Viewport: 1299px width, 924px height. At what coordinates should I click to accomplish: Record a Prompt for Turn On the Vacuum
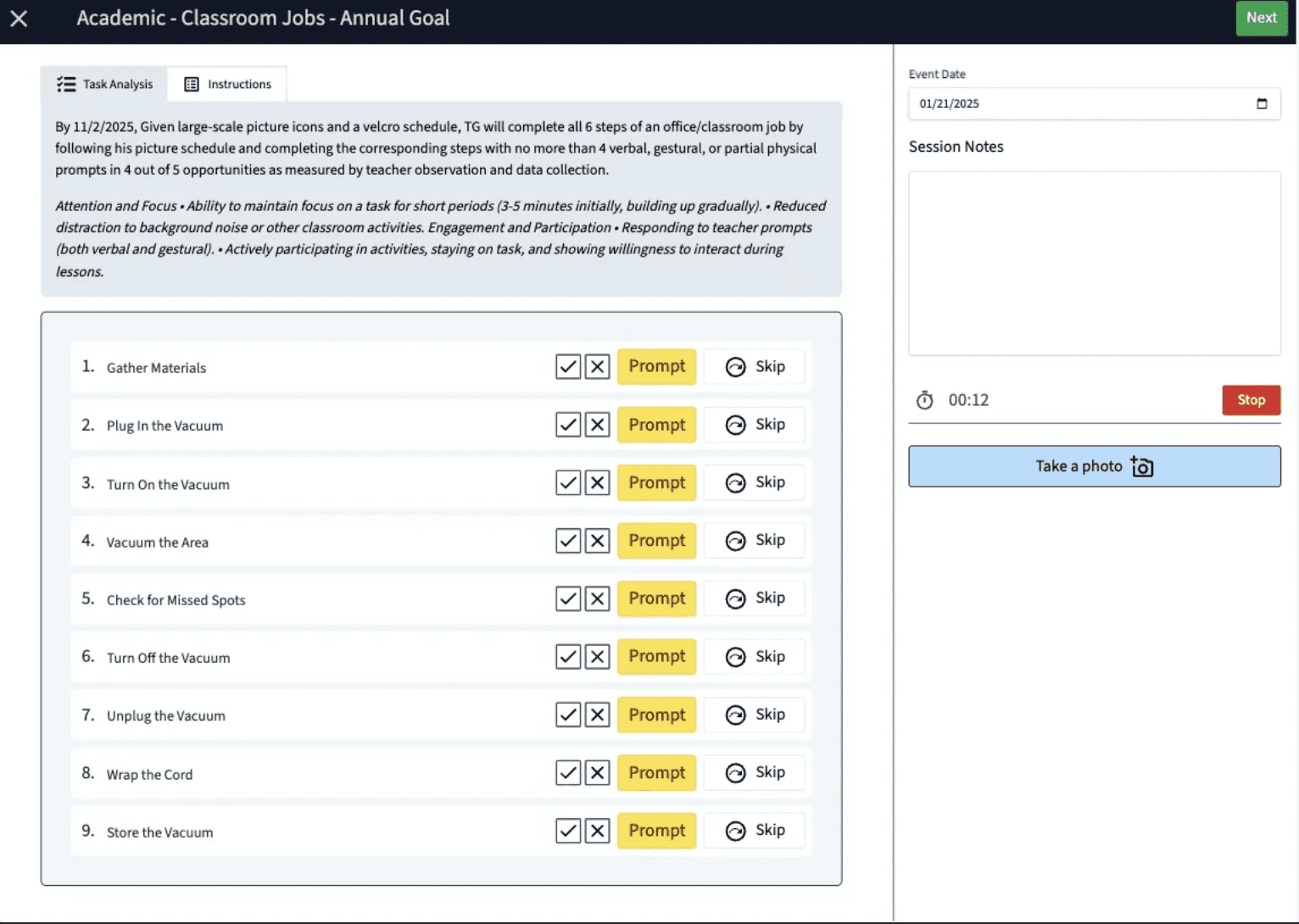click(x=657, y=482)
